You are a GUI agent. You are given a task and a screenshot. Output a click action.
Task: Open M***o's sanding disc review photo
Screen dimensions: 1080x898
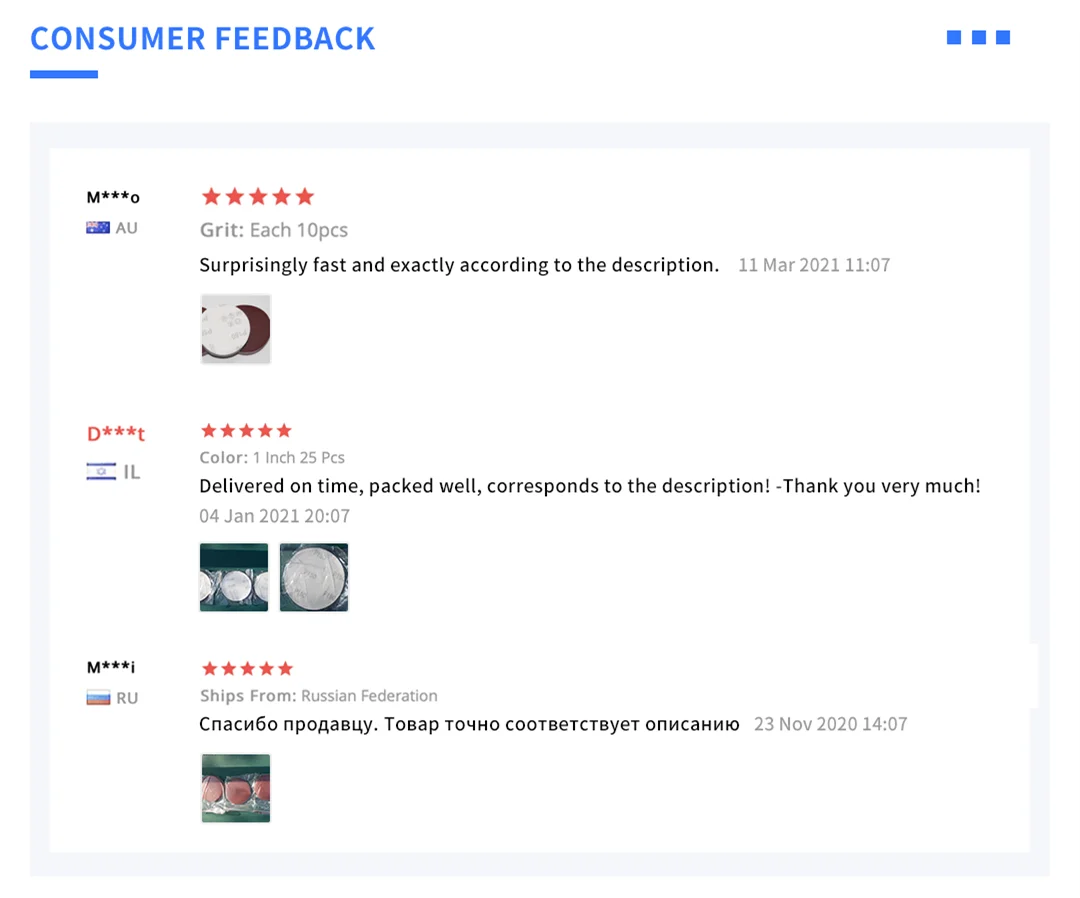(236, 329)
